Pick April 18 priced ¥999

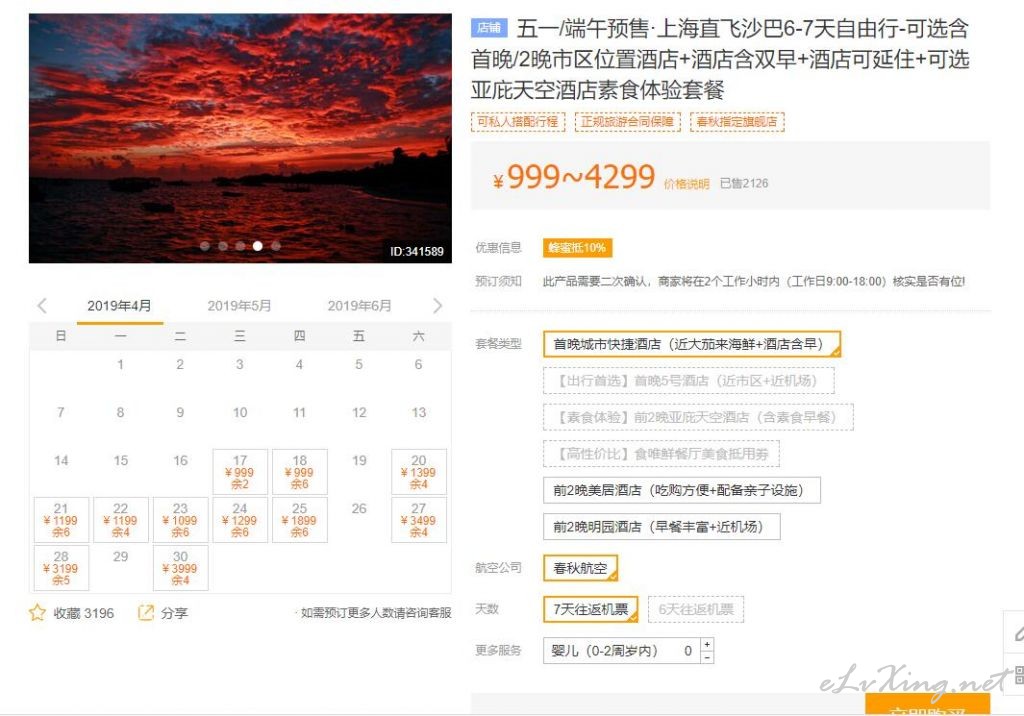(300, 472)
